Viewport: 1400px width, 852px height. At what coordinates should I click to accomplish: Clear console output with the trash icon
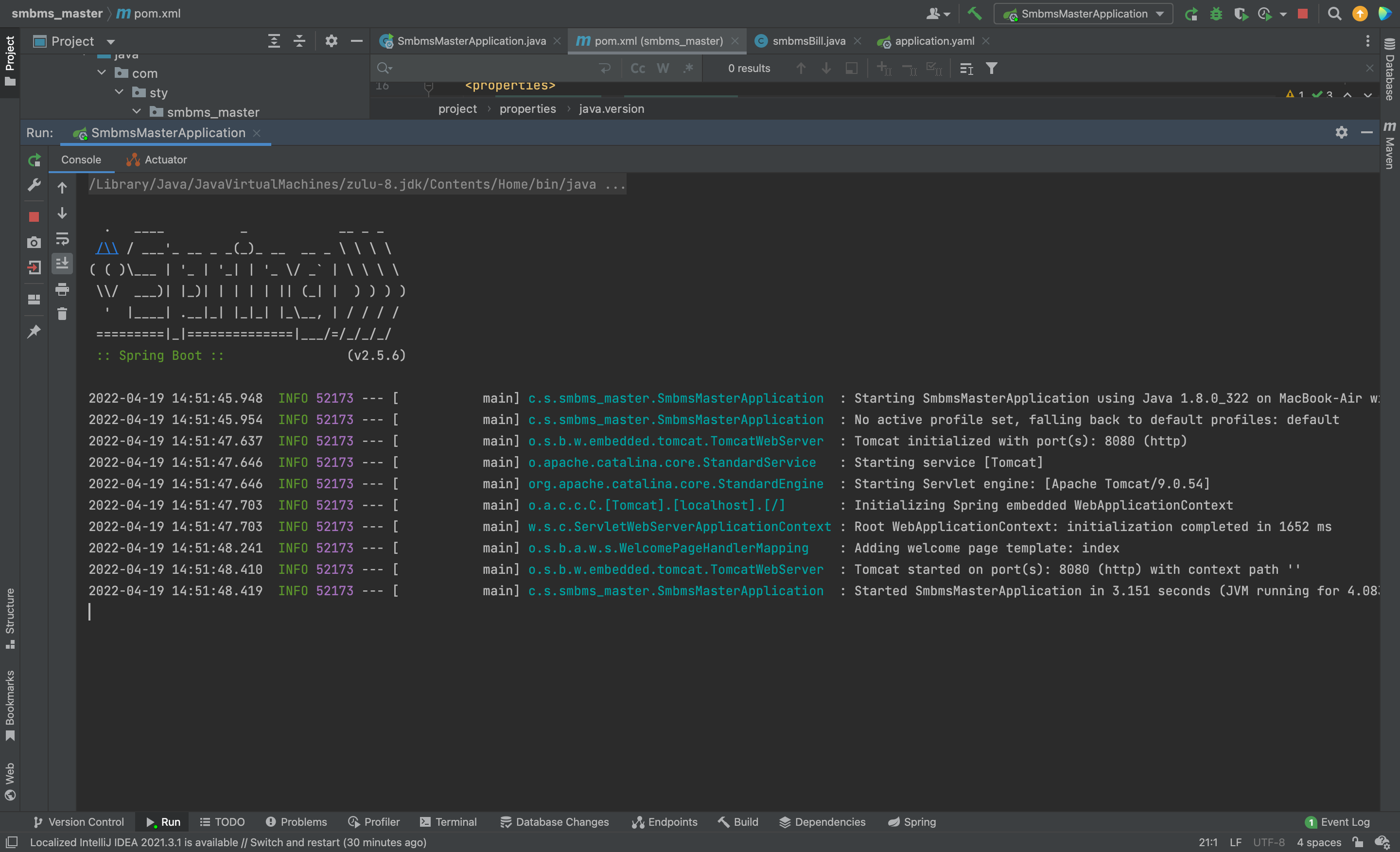(x=62, y=314)
